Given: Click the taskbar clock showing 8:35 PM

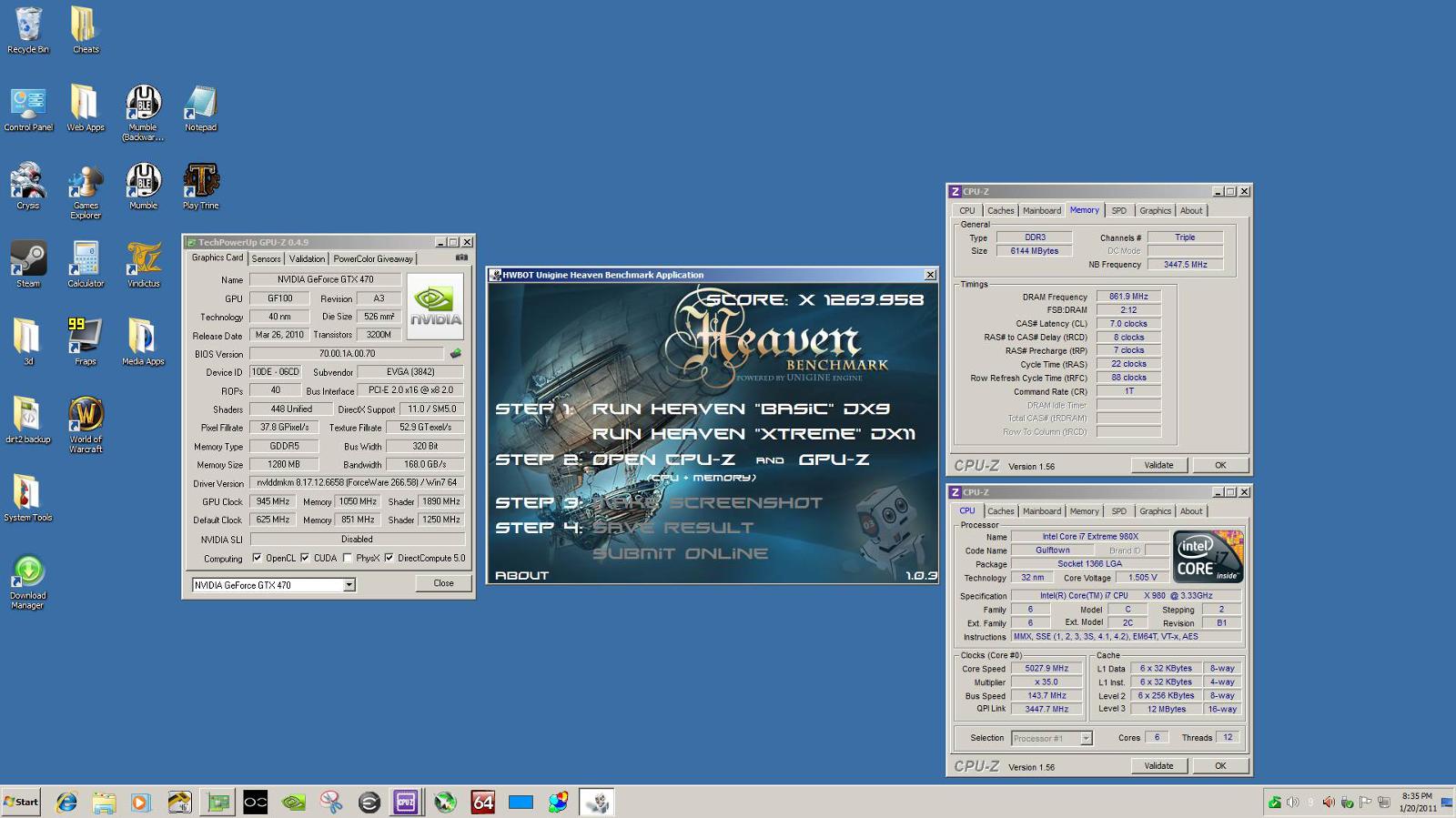Looking at the screenshot, I should click(x=1417, y=802).
